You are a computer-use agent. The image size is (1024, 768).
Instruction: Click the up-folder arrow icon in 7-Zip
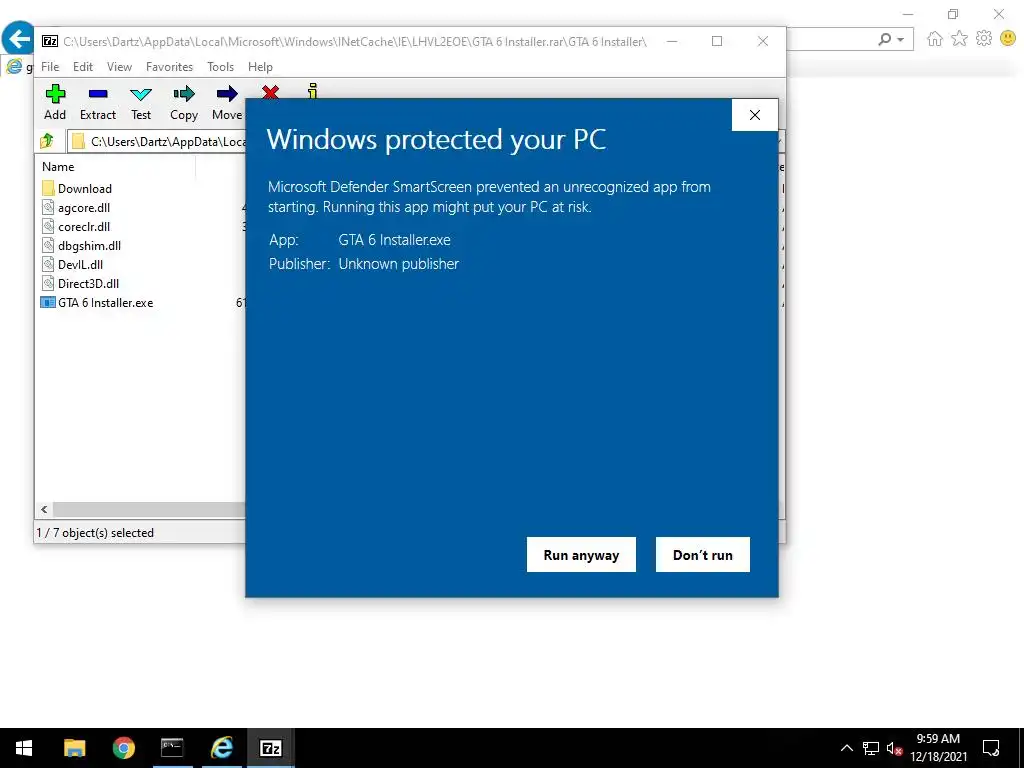[x=47, y=141]
